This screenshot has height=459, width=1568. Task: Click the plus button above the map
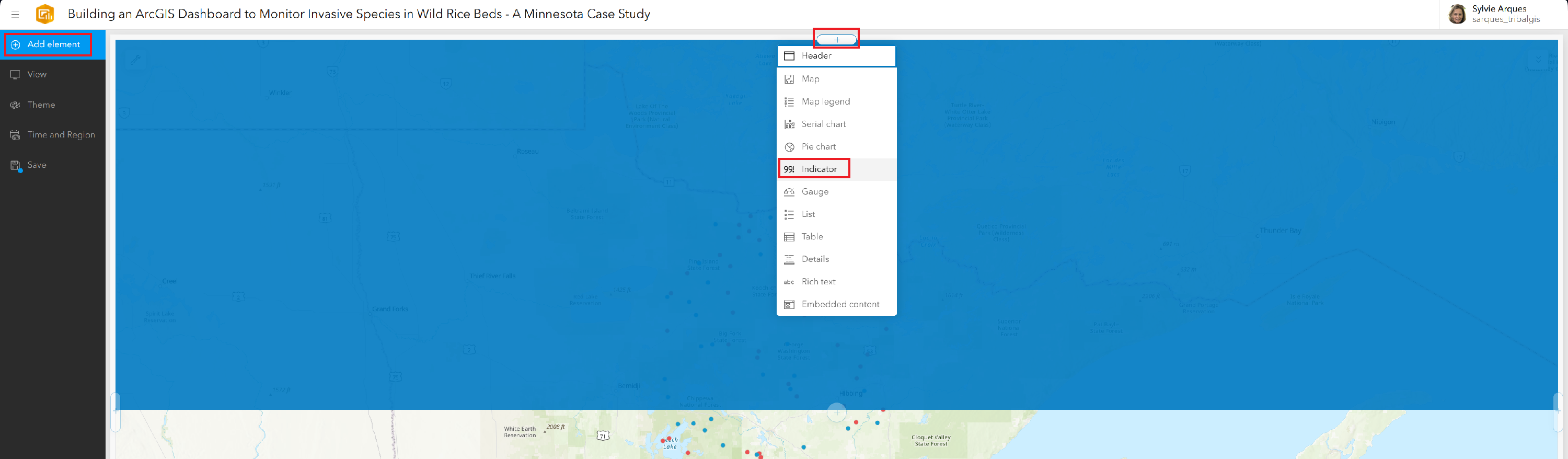tap(836, 40)
